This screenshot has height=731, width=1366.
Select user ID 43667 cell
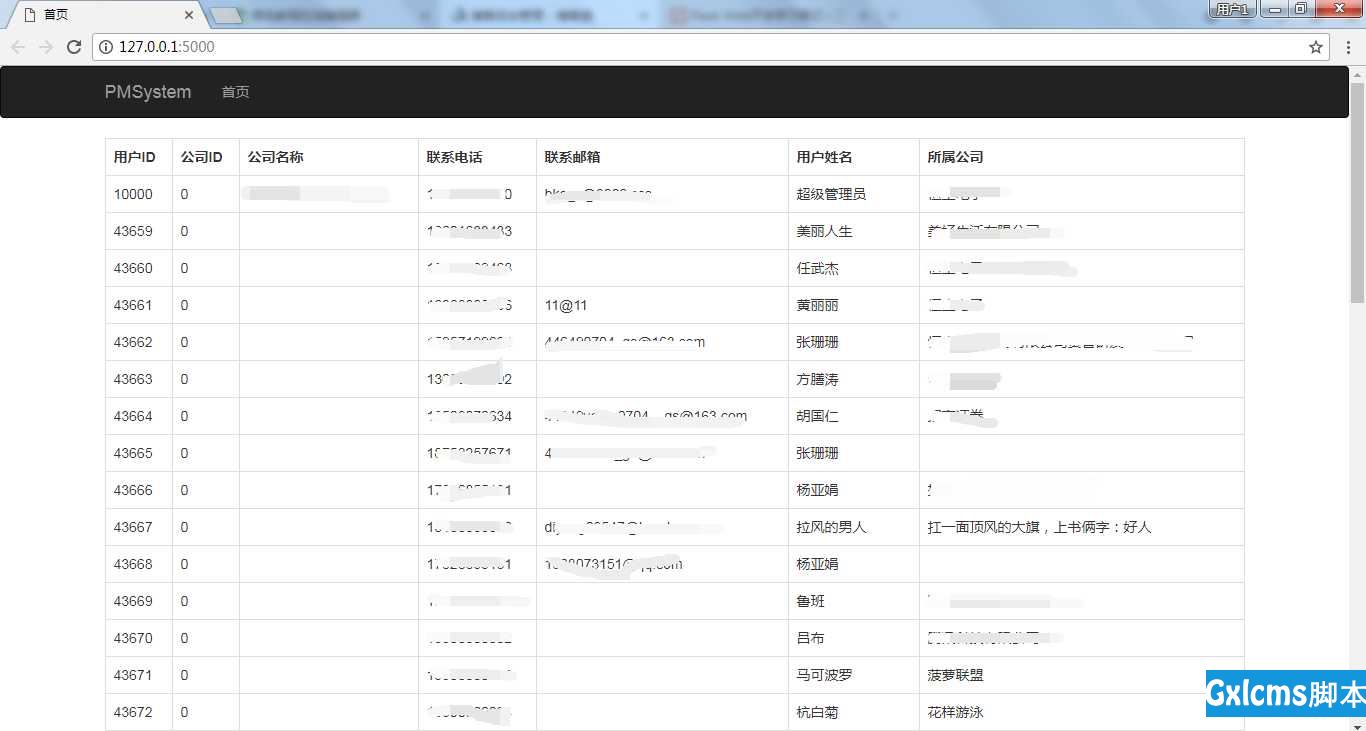tap(139, 527)
